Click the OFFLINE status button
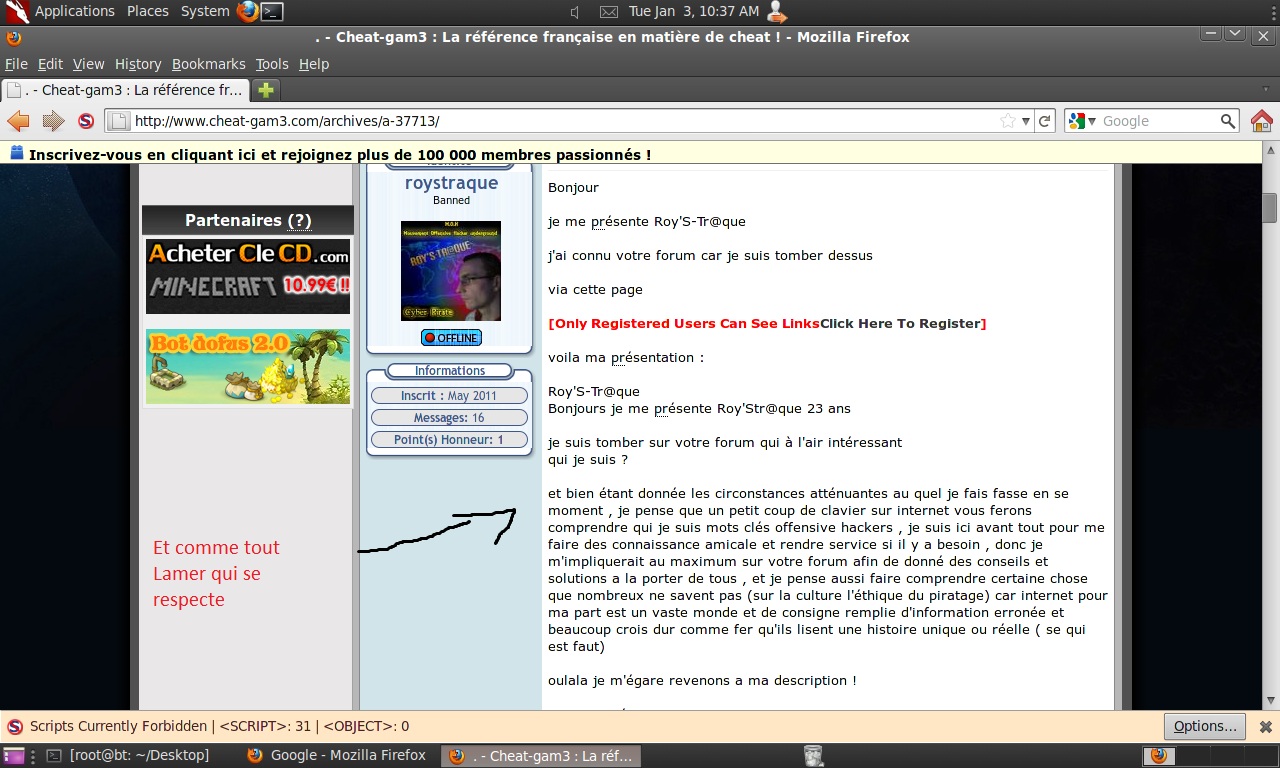 tap(451, 338)
